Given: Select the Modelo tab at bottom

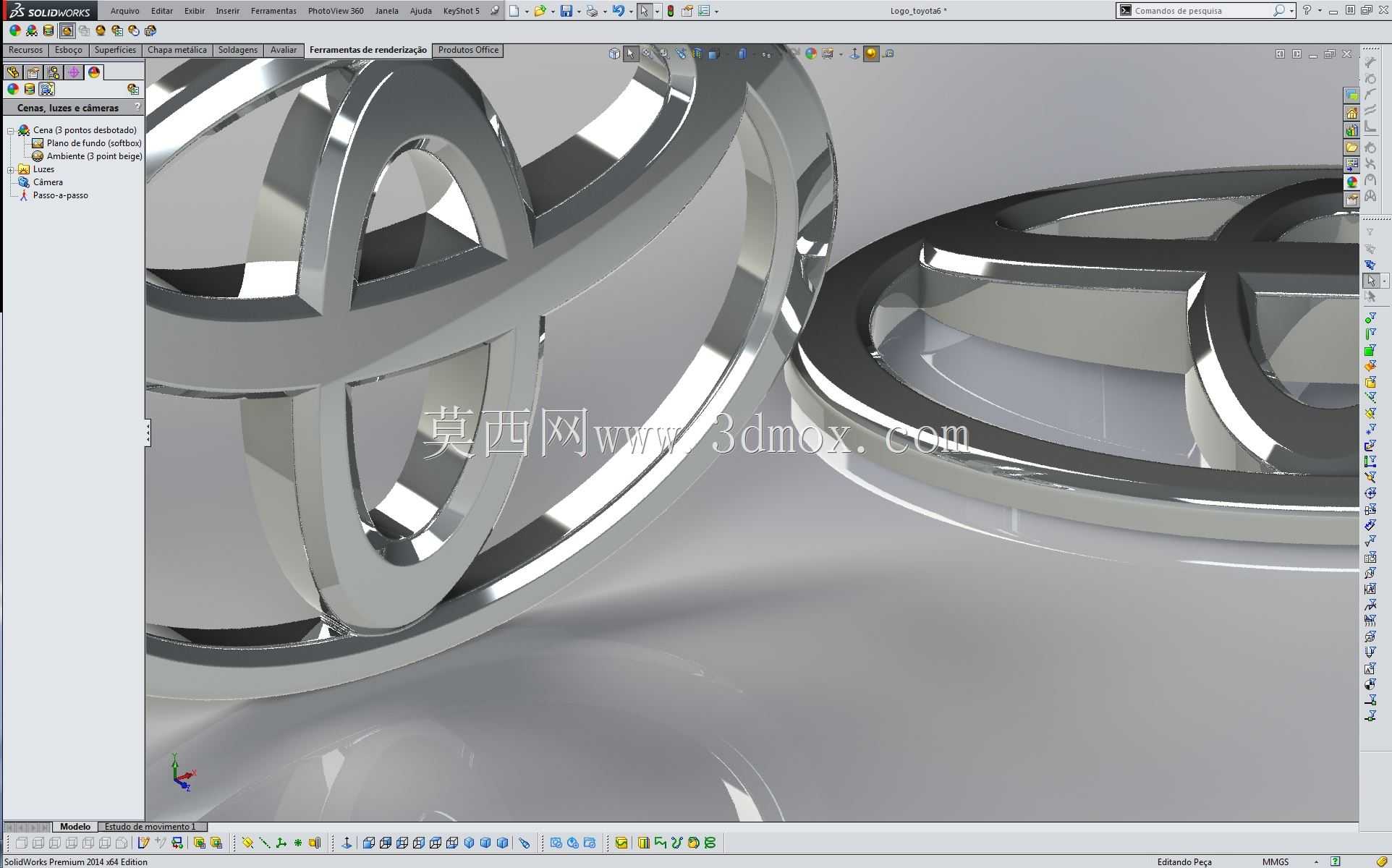Looking at the screenshot, I should coord(75,827).
